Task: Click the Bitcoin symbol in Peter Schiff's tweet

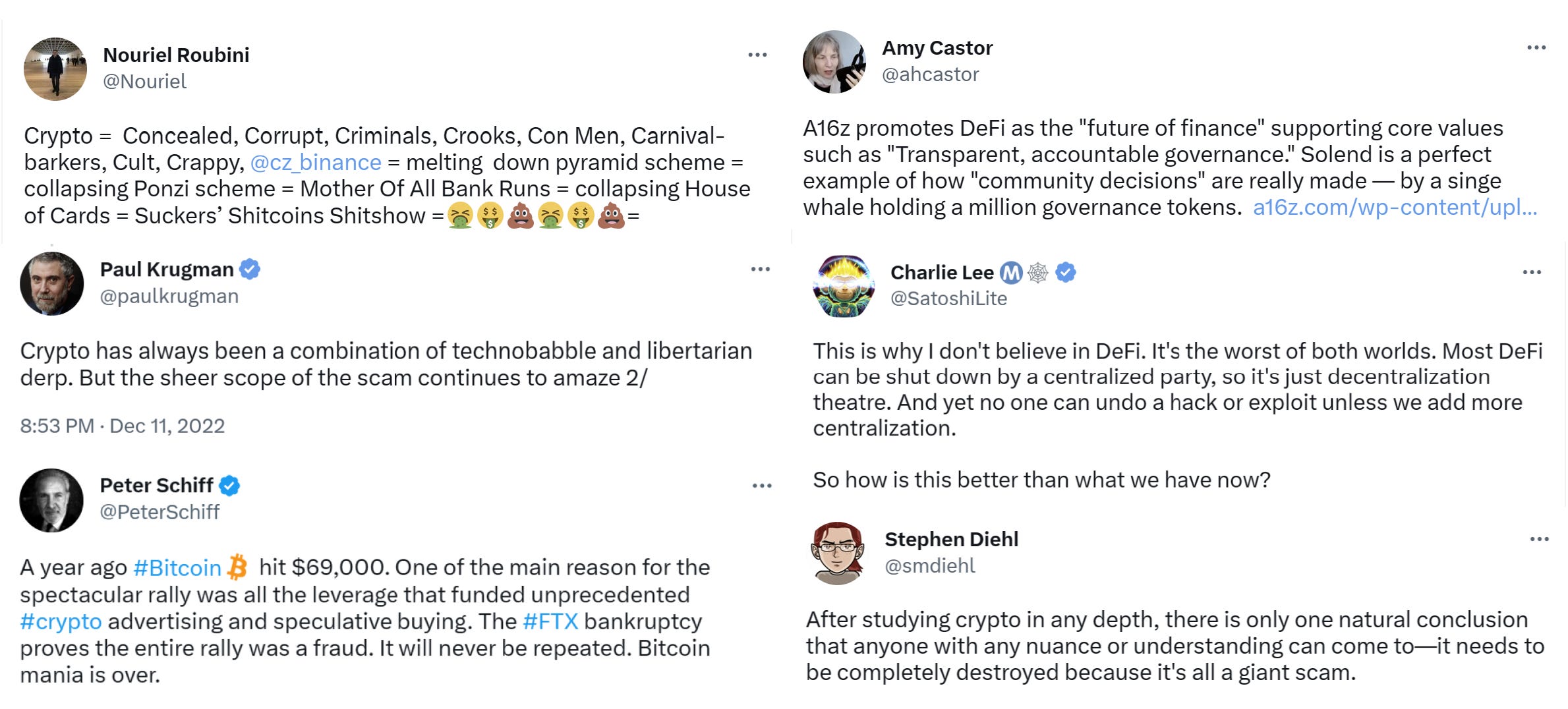Action: (237, 567)
